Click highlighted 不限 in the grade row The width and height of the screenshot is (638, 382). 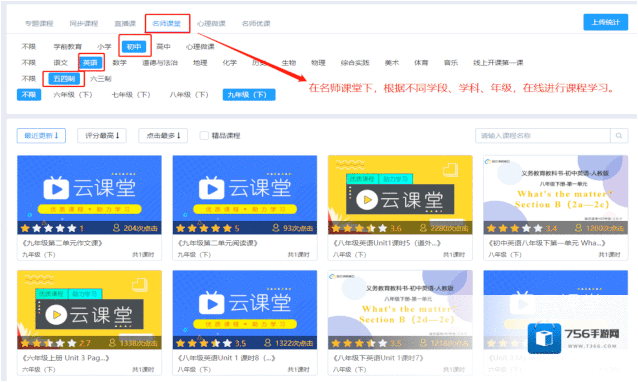click(x=29, y=95)
